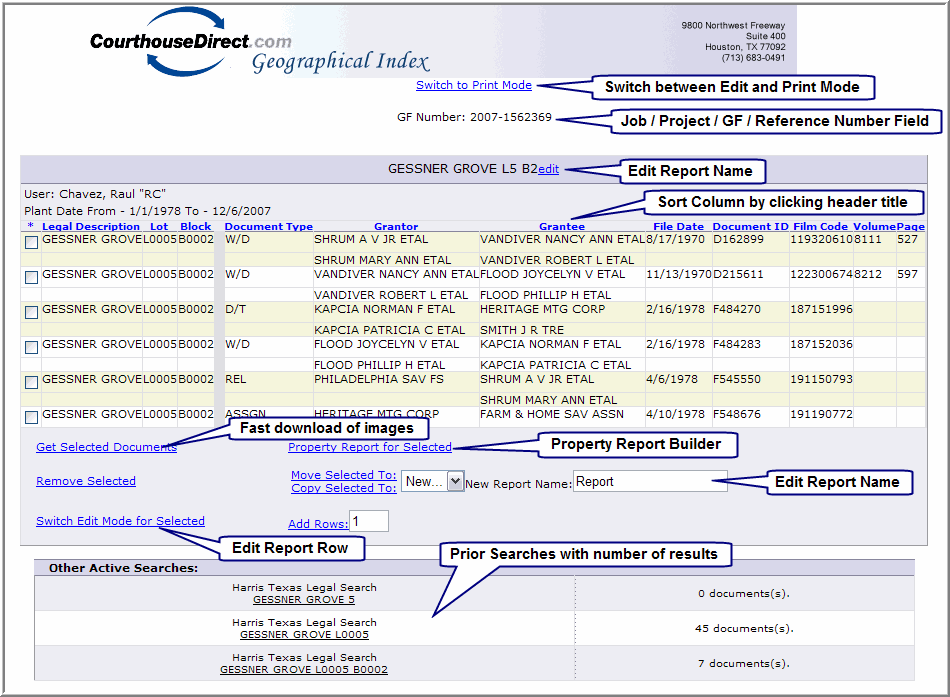
Task: Sort table by Legal Description column
Action: 91,227
